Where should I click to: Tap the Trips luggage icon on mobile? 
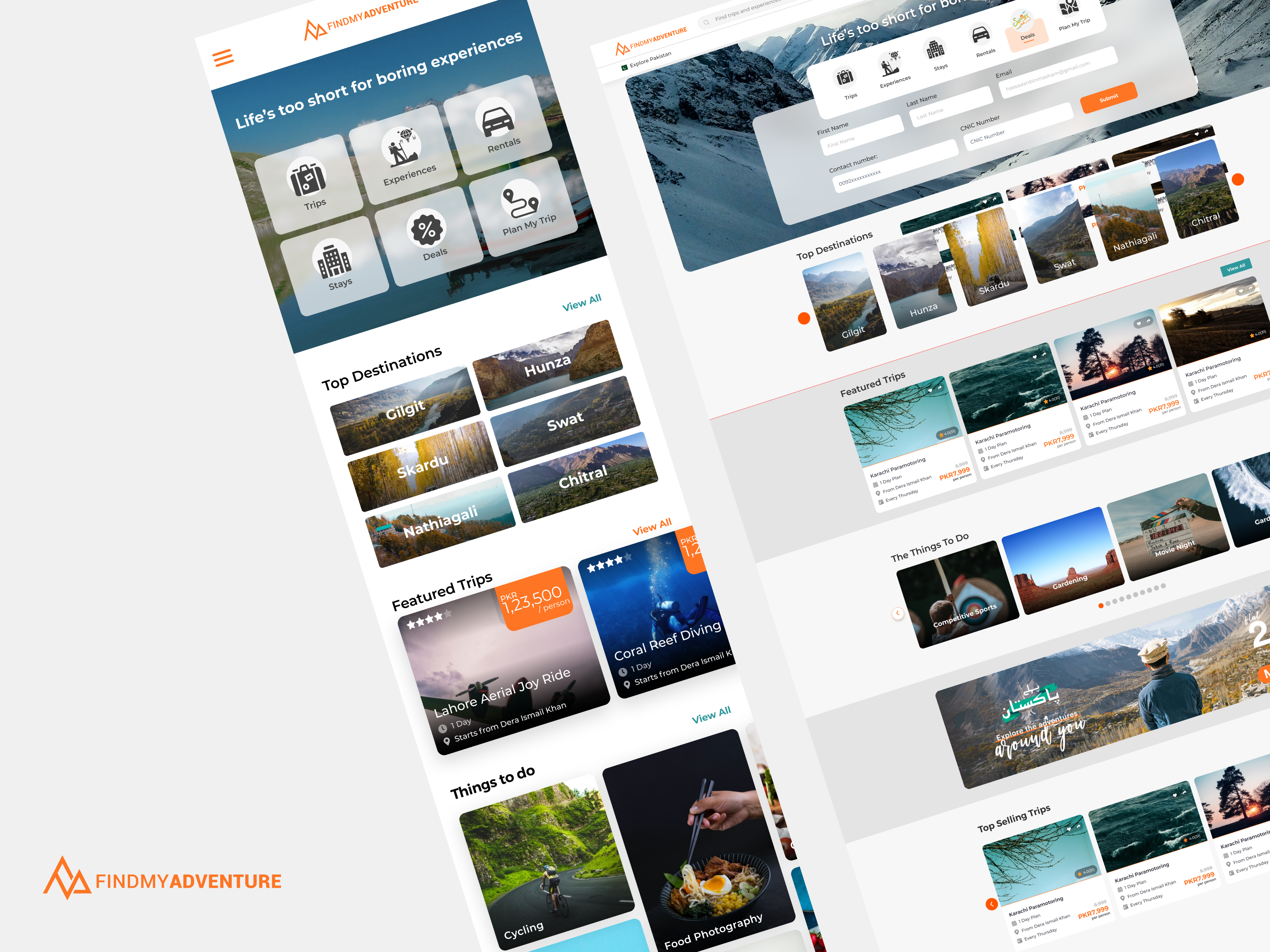307,177
